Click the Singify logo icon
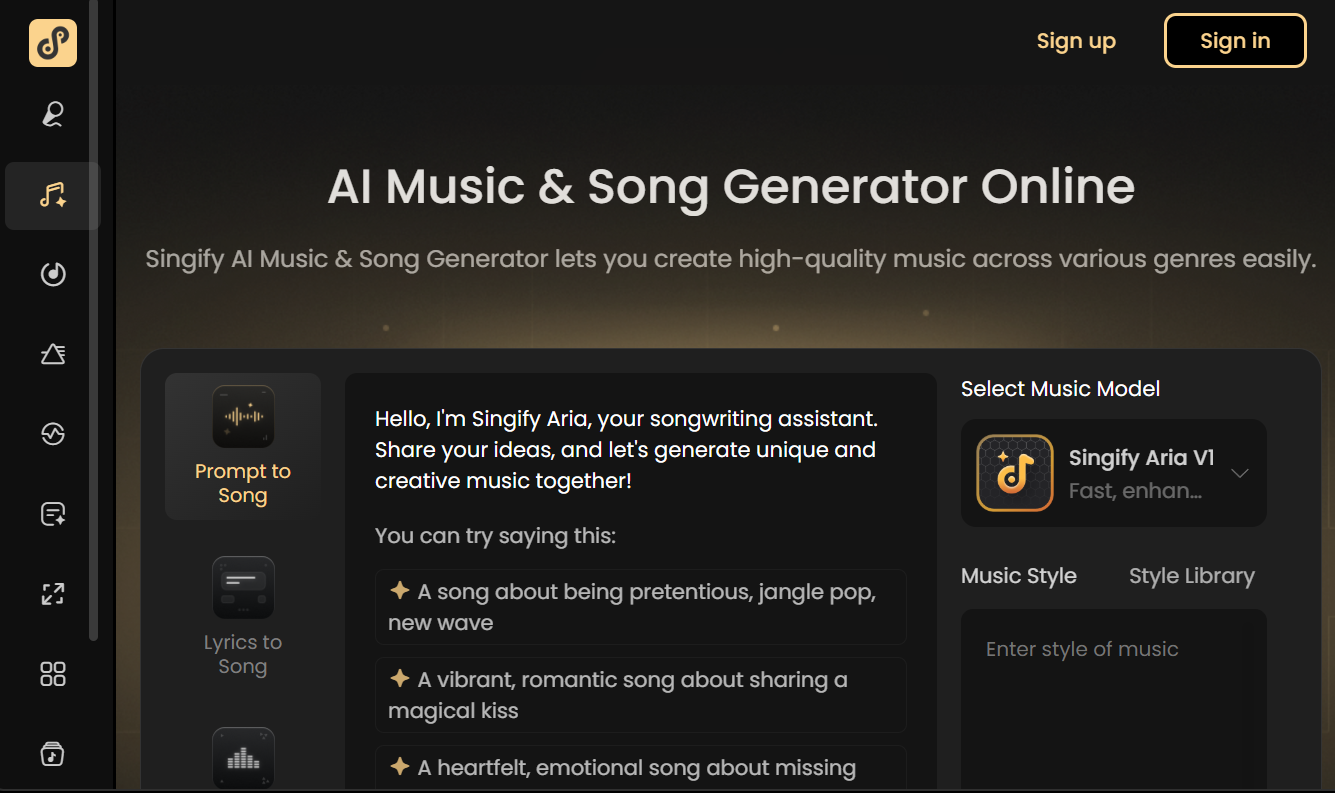The image size is (1335, 793). pos(53,43)
